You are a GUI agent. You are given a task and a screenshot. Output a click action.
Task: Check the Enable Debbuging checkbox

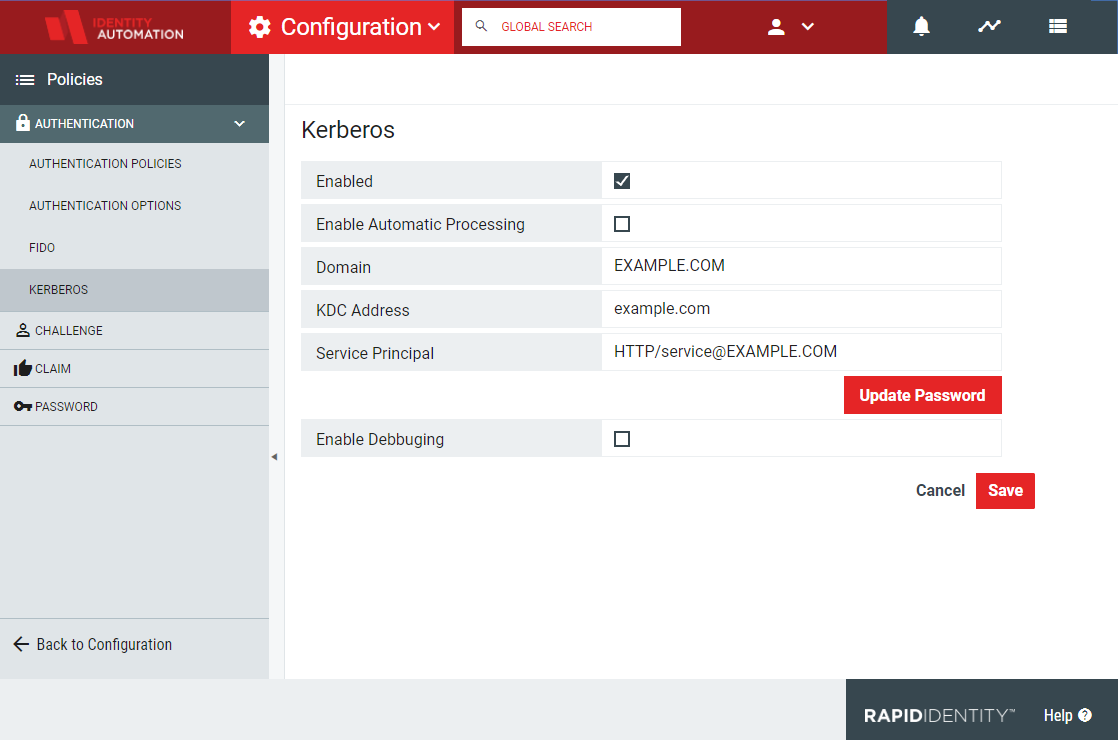point(622,439)
